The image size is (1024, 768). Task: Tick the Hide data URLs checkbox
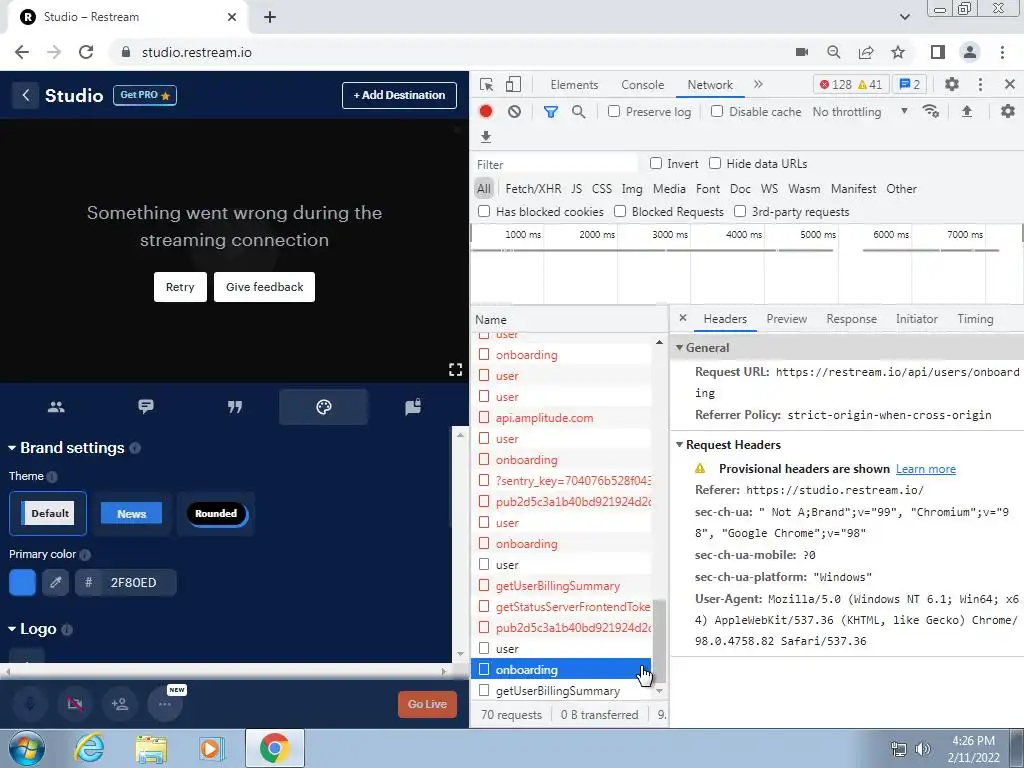[x=715, y=163]
